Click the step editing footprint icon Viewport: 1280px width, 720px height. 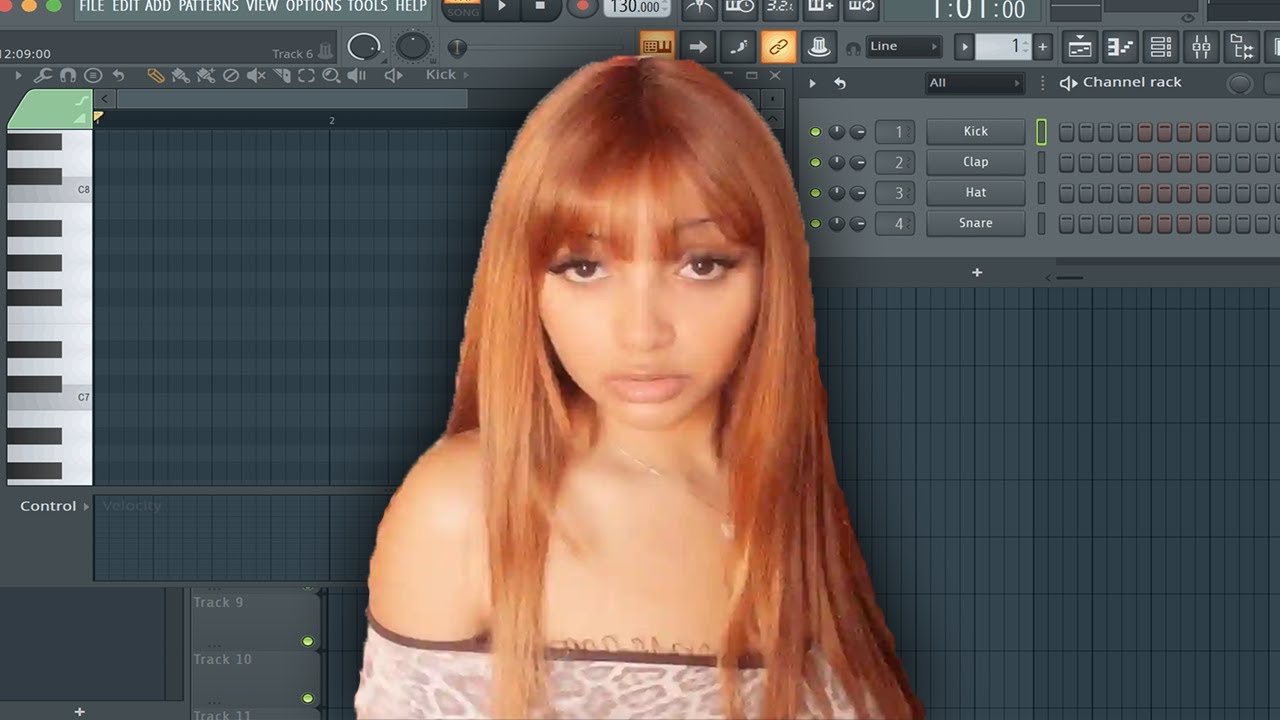coord(738,46)
